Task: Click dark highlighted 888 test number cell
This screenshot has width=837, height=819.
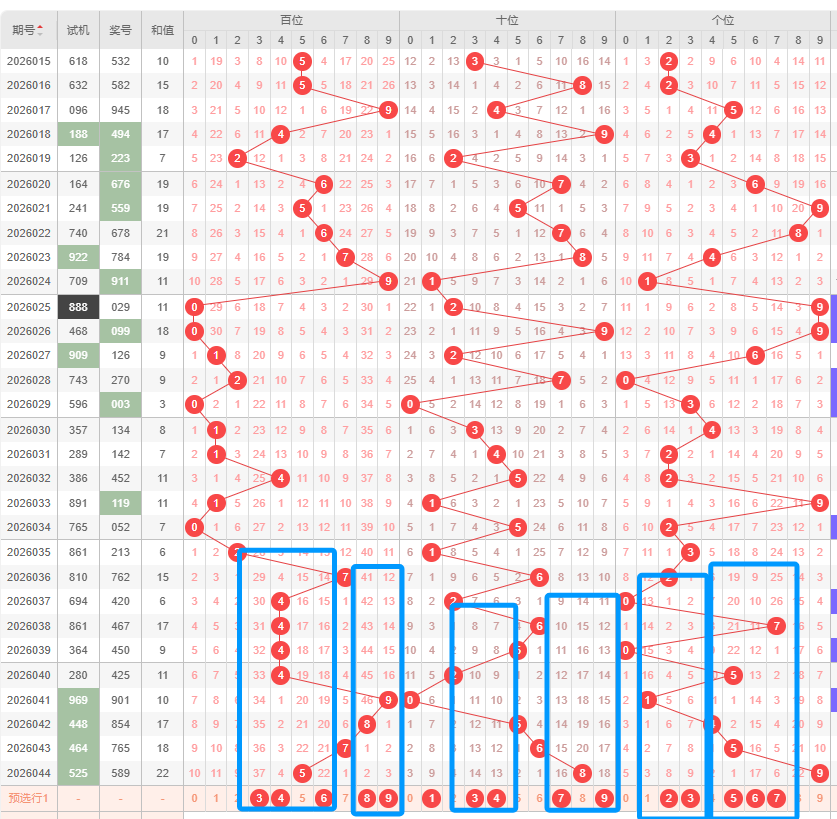Action: click(78, 306)
